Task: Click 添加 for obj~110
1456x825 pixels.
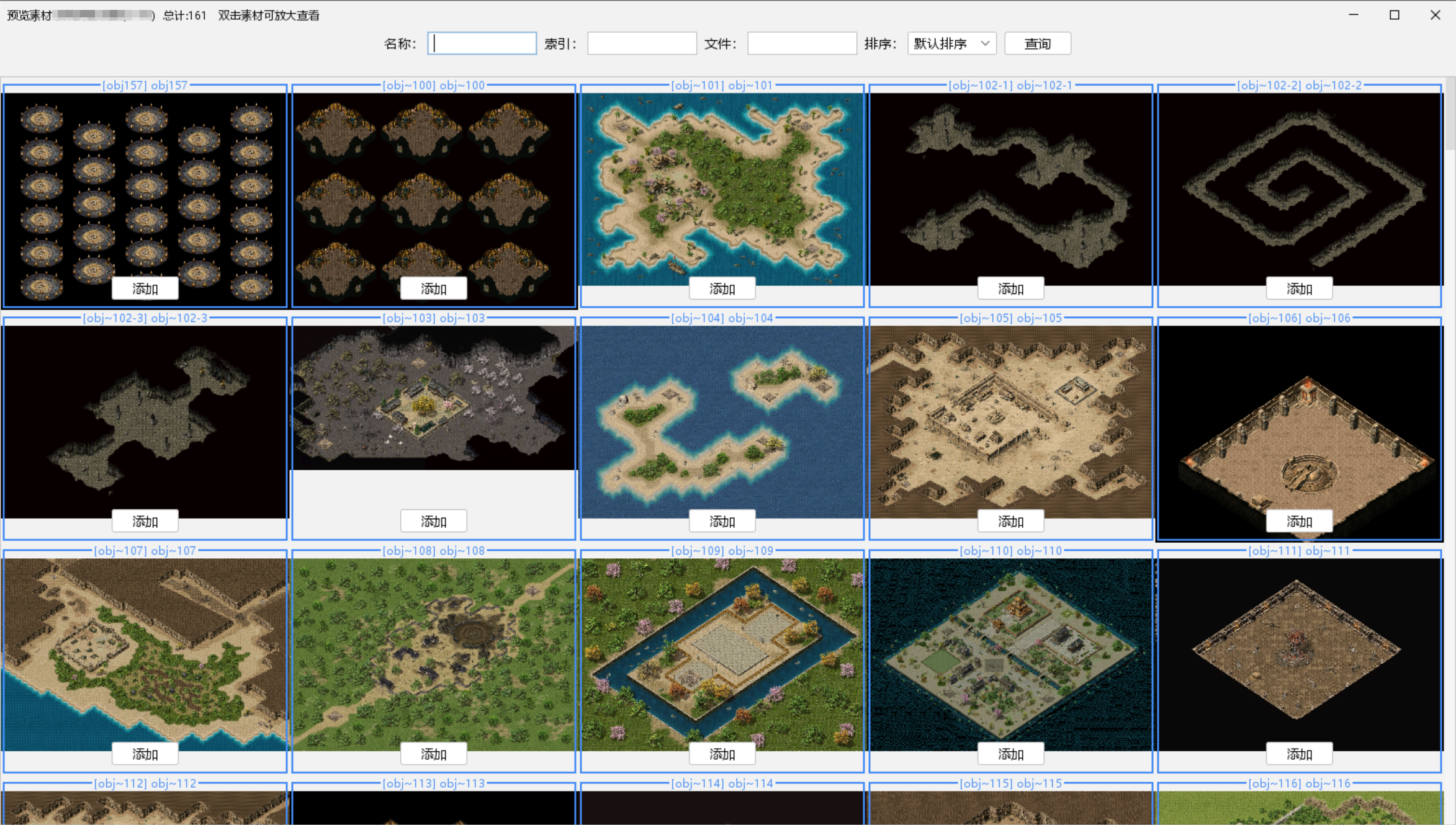Action: coord(1010,754)
